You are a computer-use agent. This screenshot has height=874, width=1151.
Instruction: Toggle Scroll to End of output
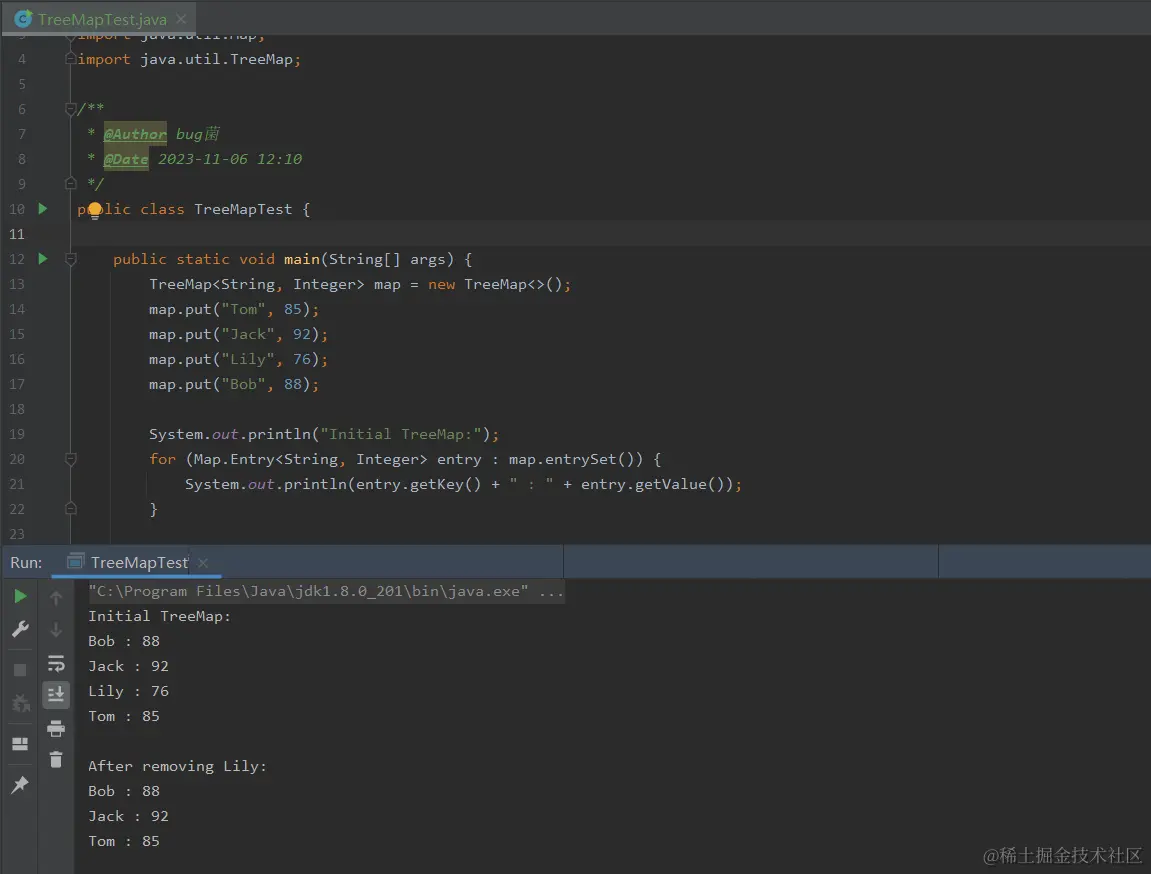click(56, 694)
